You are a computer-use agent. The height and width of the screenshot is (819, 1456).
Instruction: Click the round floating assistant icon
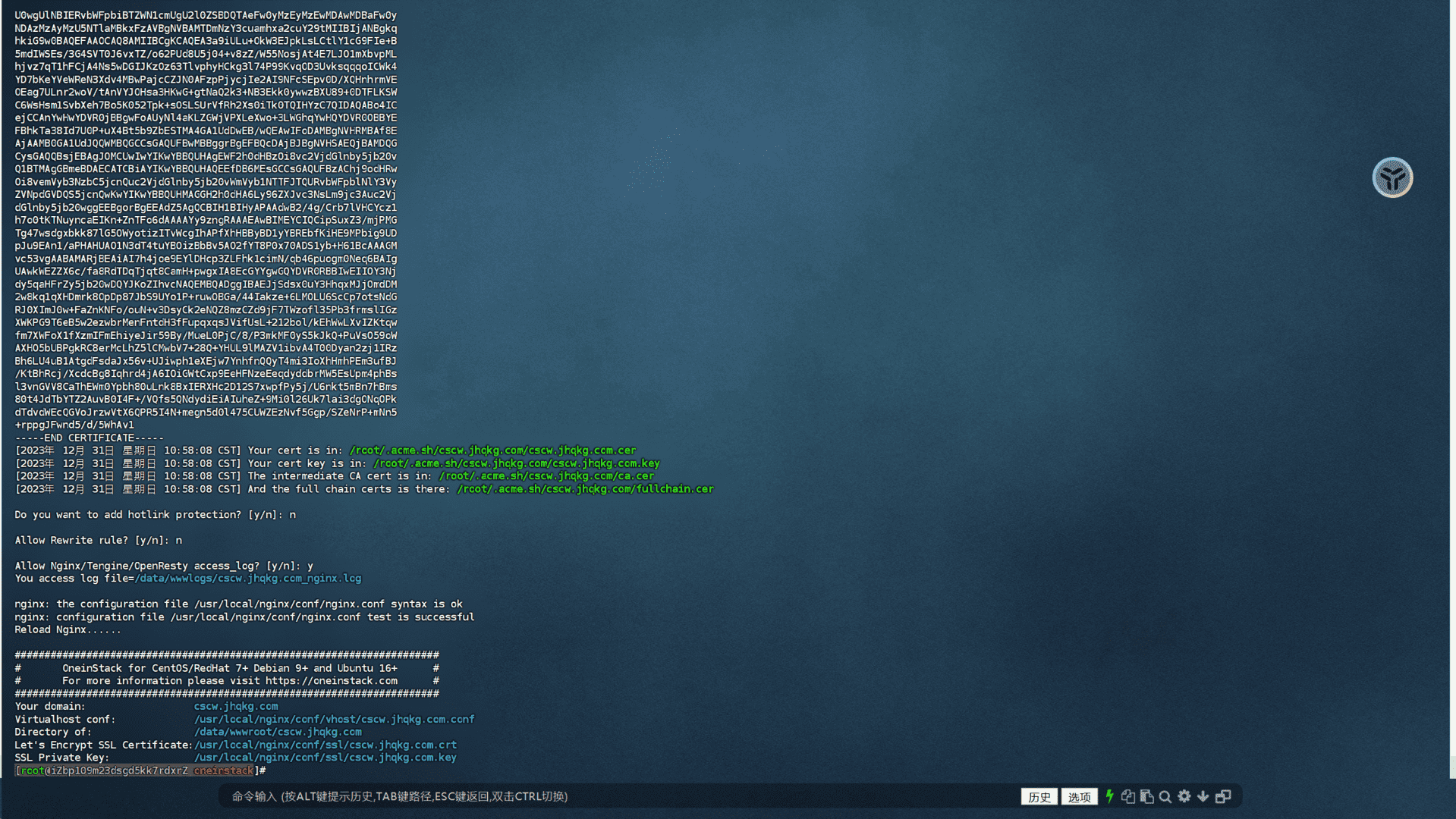point(1392,177)
